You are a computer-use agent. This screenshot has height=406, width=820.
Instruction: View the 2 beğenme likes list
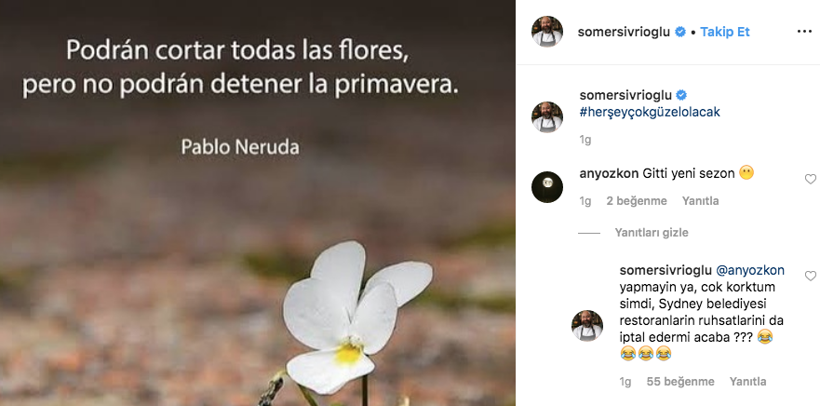[x=636, y=201]
